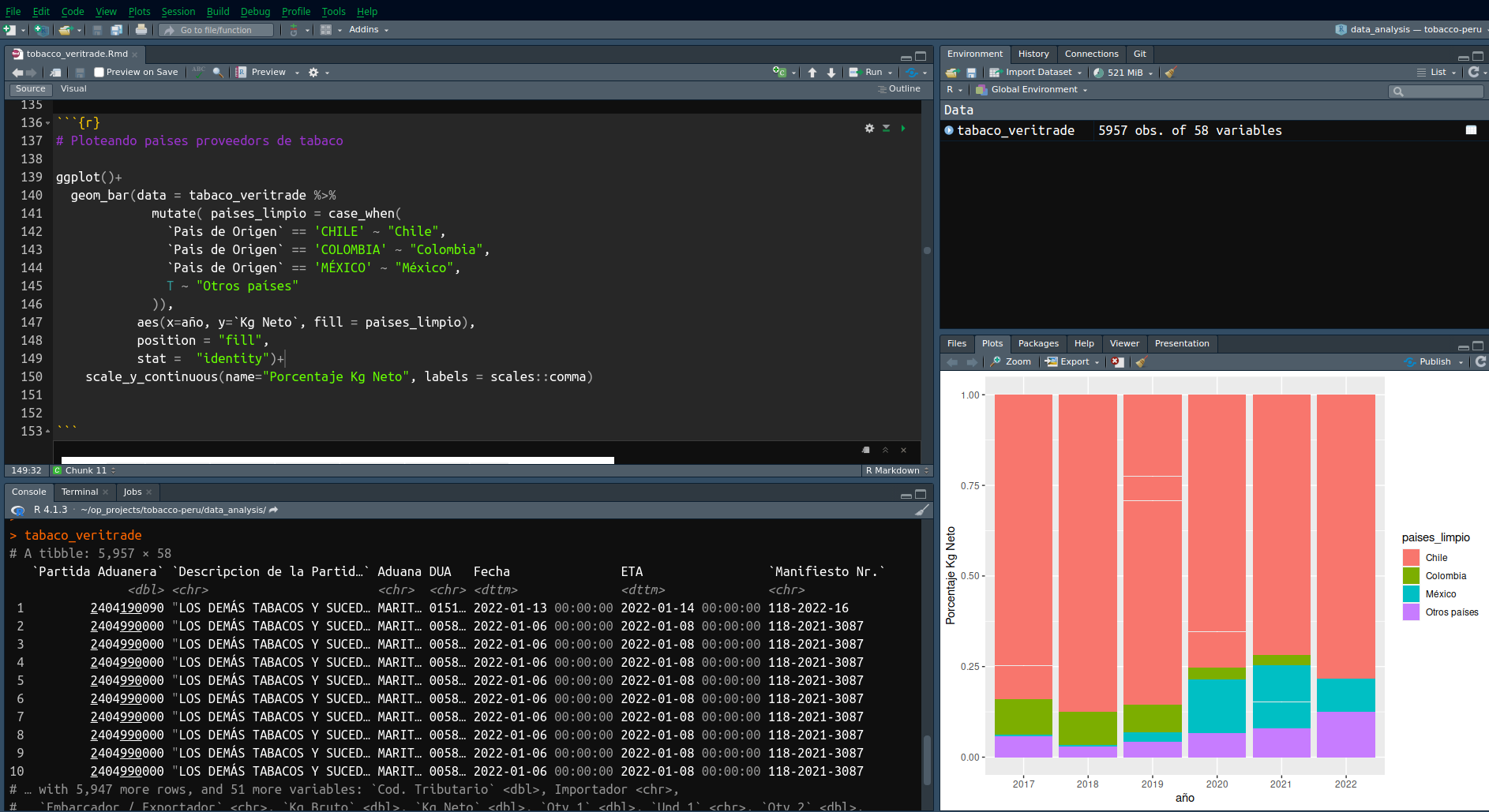Click the spell check ABC icon
The width and height of the screenshot is (1489, 812).
coord(198,72)
